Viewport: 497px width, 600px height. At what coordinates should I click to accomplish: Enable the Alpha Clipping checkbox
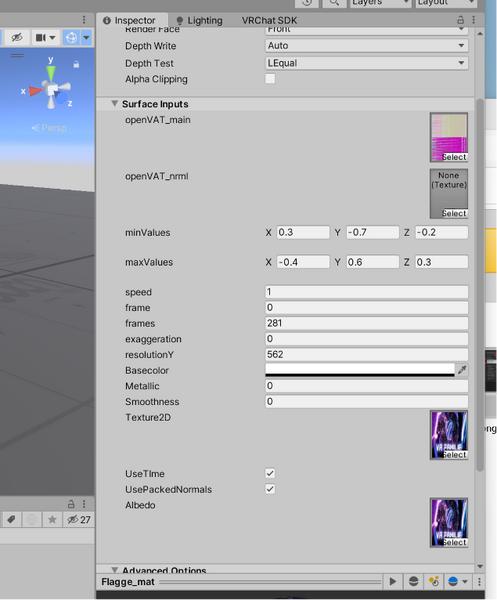tap(270, 79)
